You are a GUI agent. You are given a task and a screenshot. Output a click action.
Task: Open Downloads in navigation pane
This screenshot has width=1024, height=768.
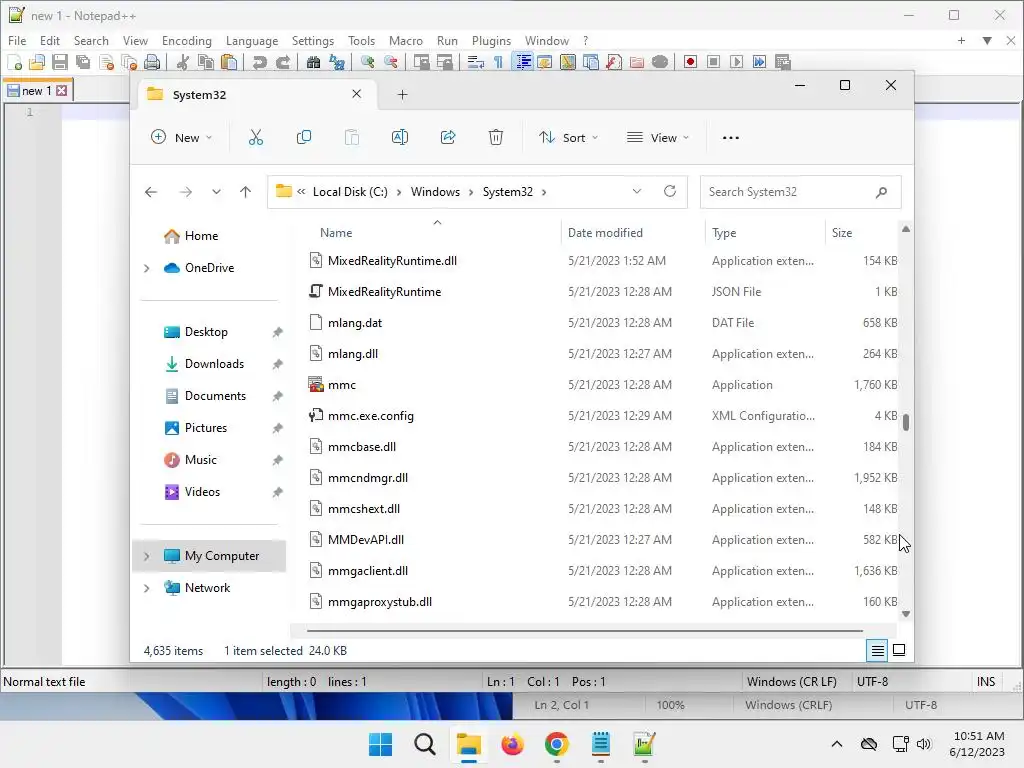point(214,364)
